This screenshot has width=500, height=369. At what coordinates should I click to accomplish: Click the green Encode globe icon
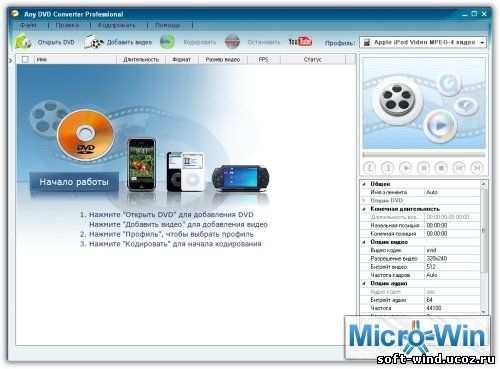pyautogui.click(x=167, y=42)
